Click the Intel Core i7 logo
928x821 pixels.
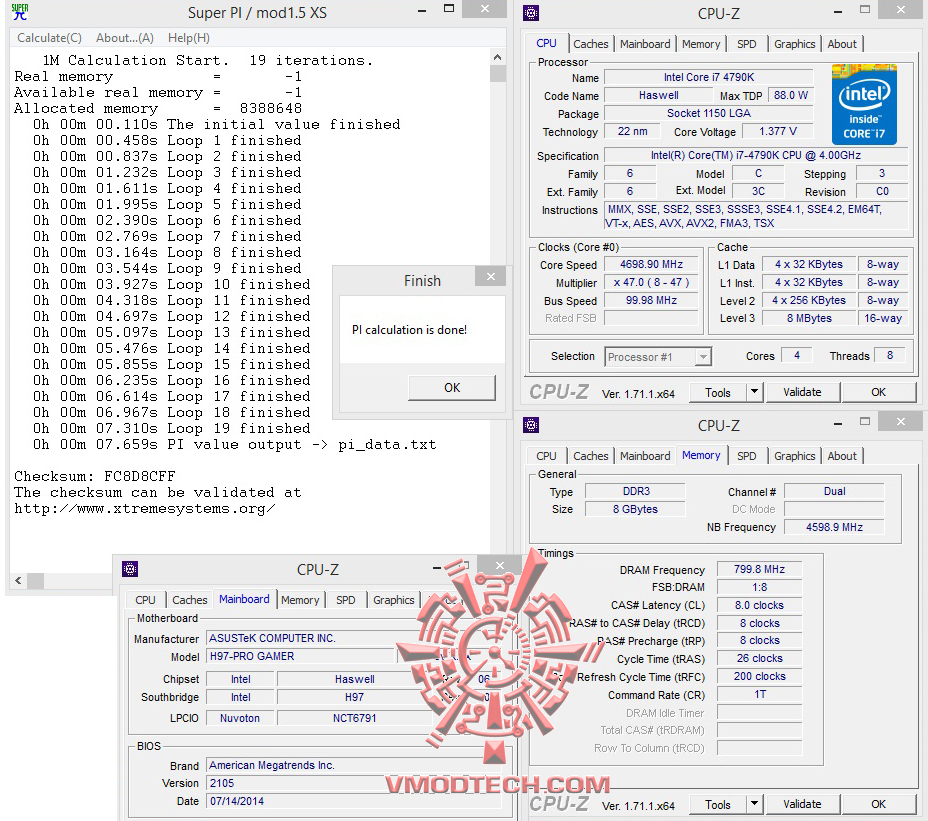[864, 105]
